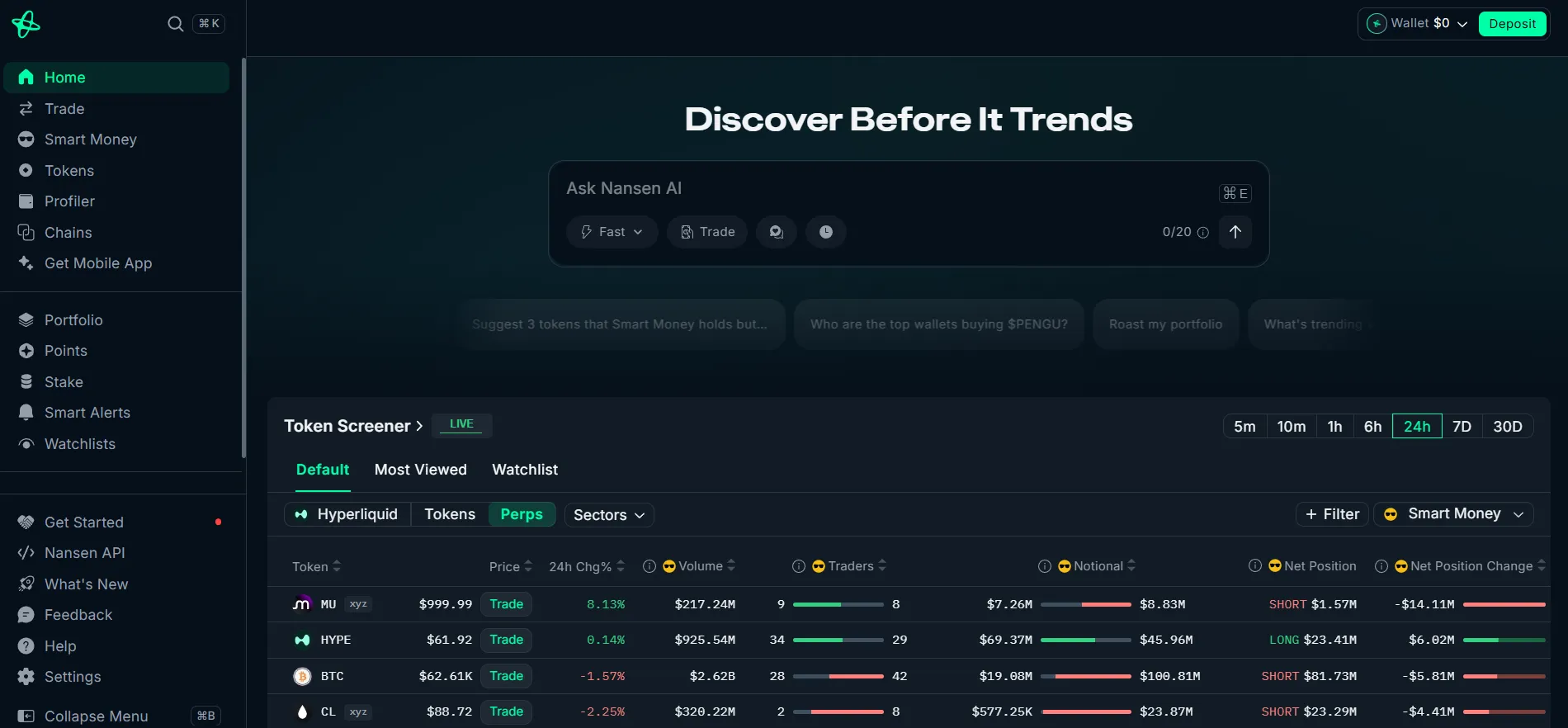Switch screener to Perps

[x=522, y=514]
